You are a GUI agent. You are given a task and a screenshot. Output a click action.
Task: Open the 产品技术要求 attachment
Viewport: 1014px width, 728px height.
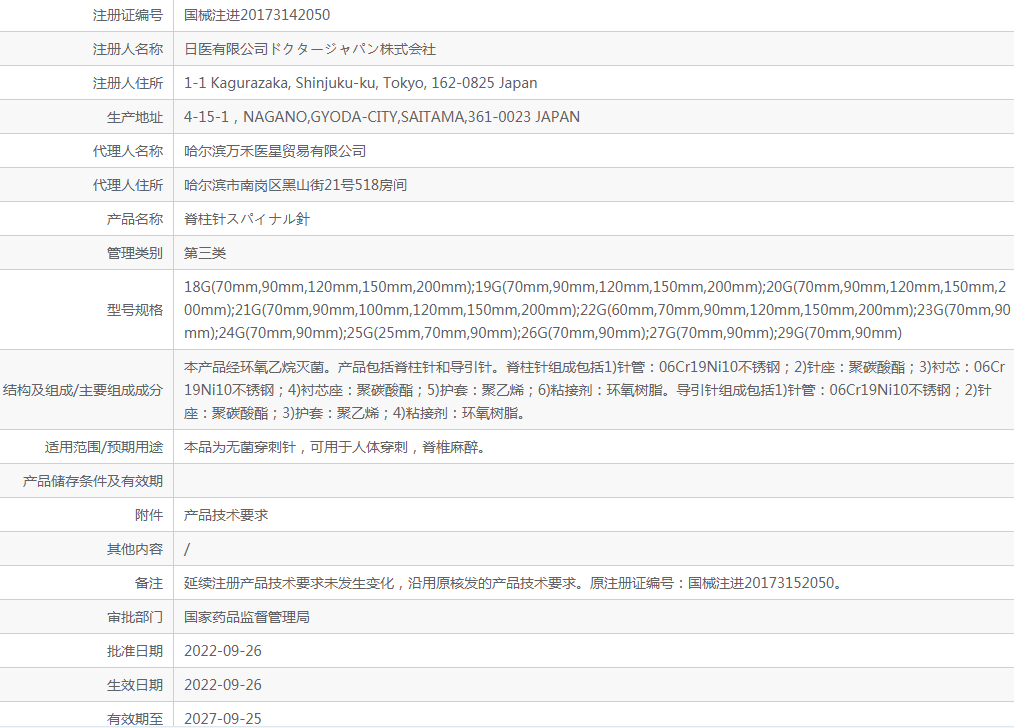(226, 515)
